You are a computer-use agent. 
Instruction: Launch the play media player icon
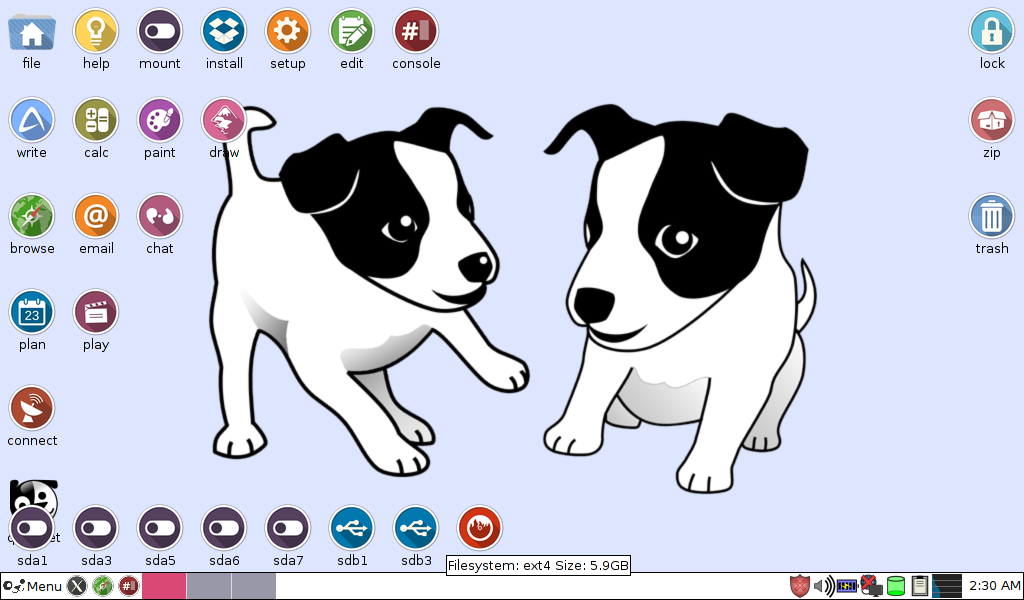(x=95, y=313)
